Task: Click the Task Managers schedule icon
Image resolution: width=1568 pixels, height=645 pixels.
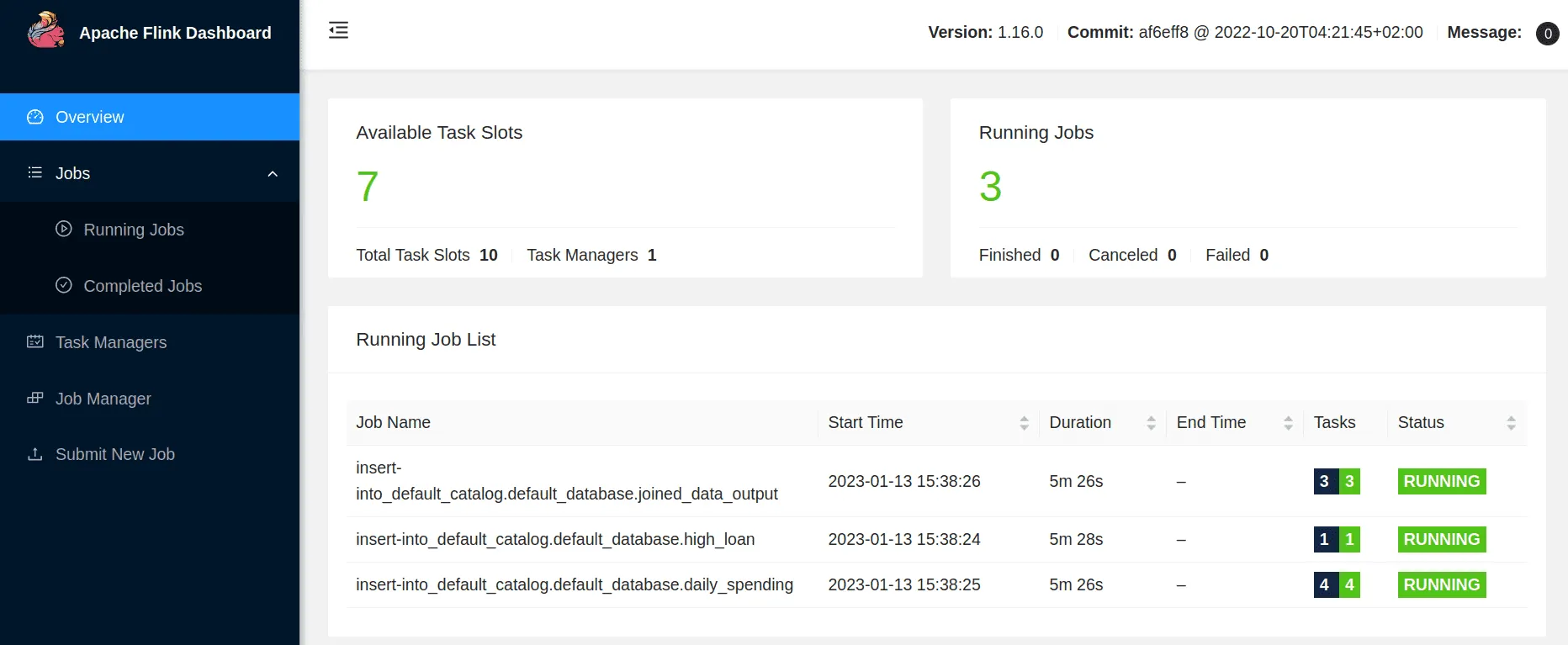Action: 35,341
